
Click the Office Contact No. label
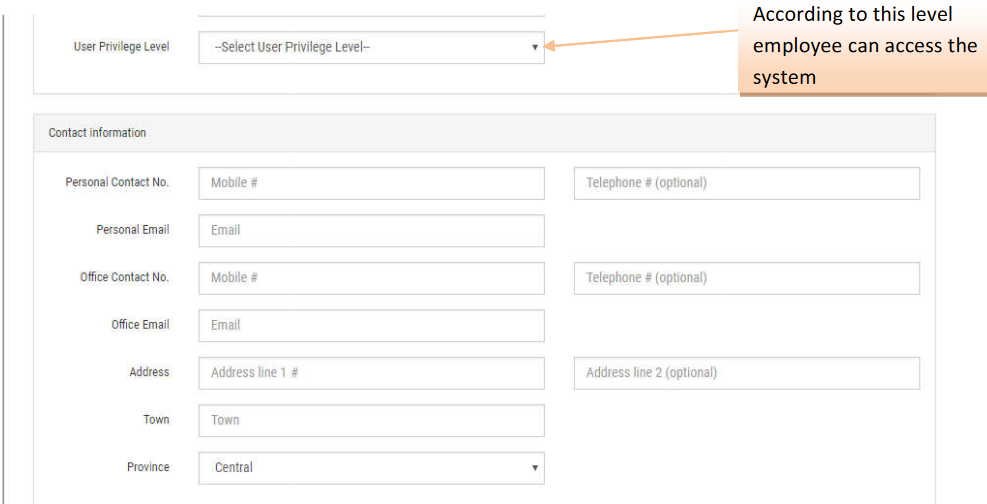pos(124,277)
